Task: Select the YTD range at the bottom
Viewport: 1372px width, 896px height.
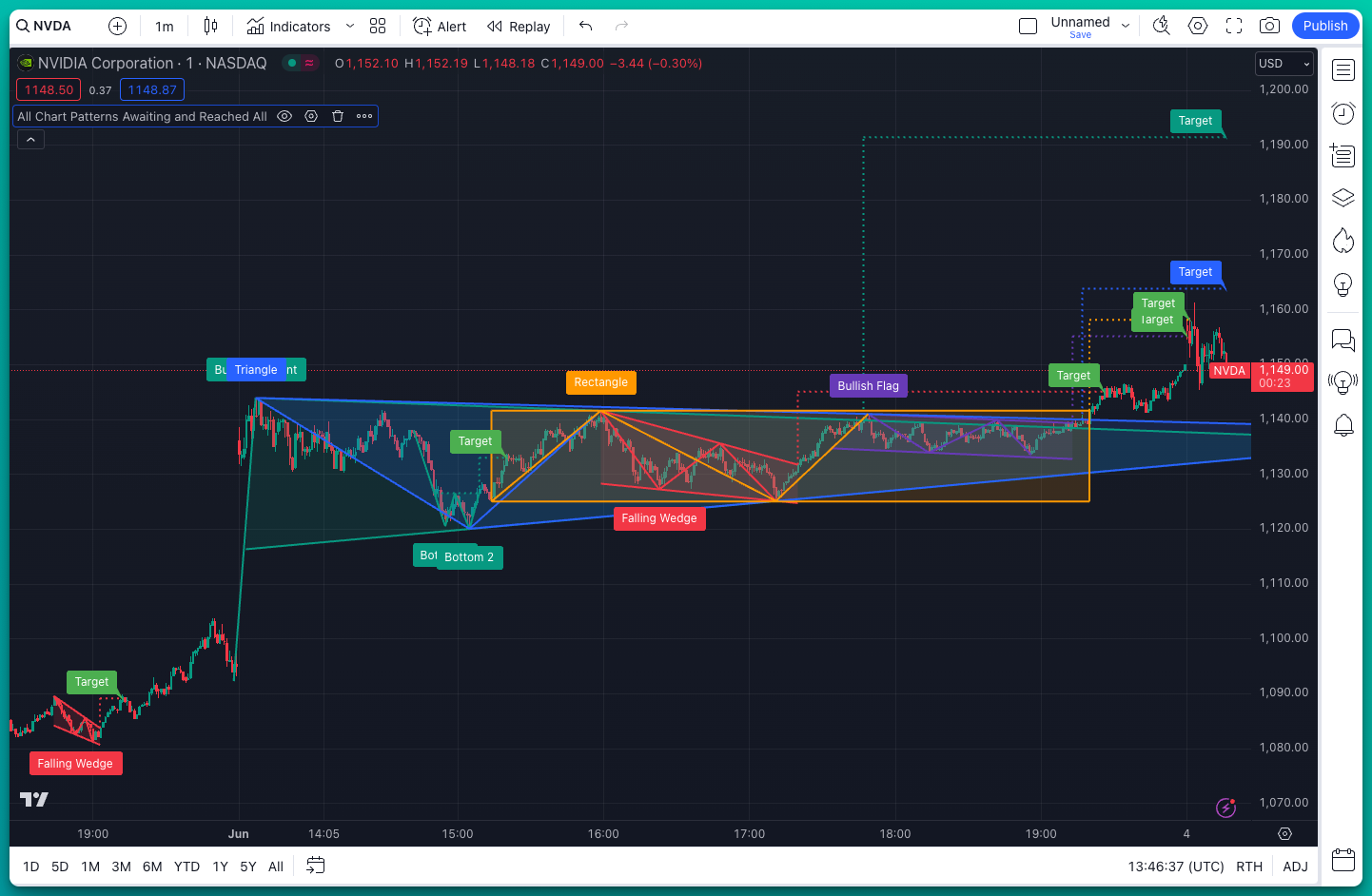Action: [186, 867]
